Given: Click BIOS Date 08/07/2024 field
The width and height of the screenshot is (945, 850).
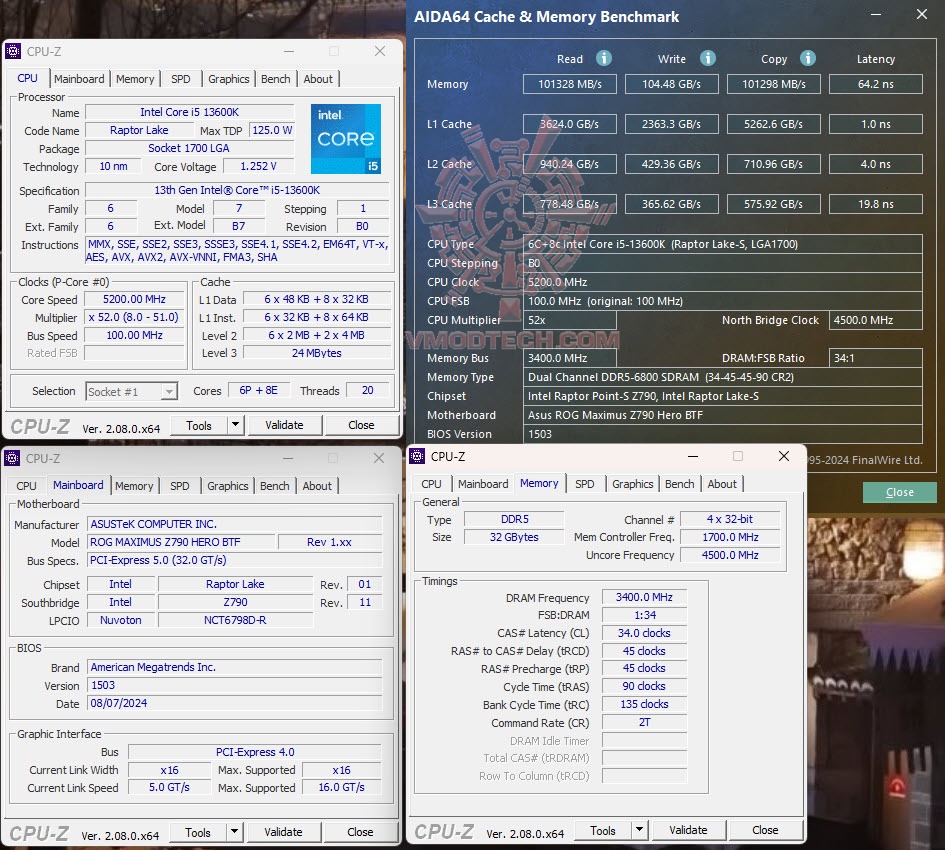Looking at the screenshot, I should click(x=234, y=703).
